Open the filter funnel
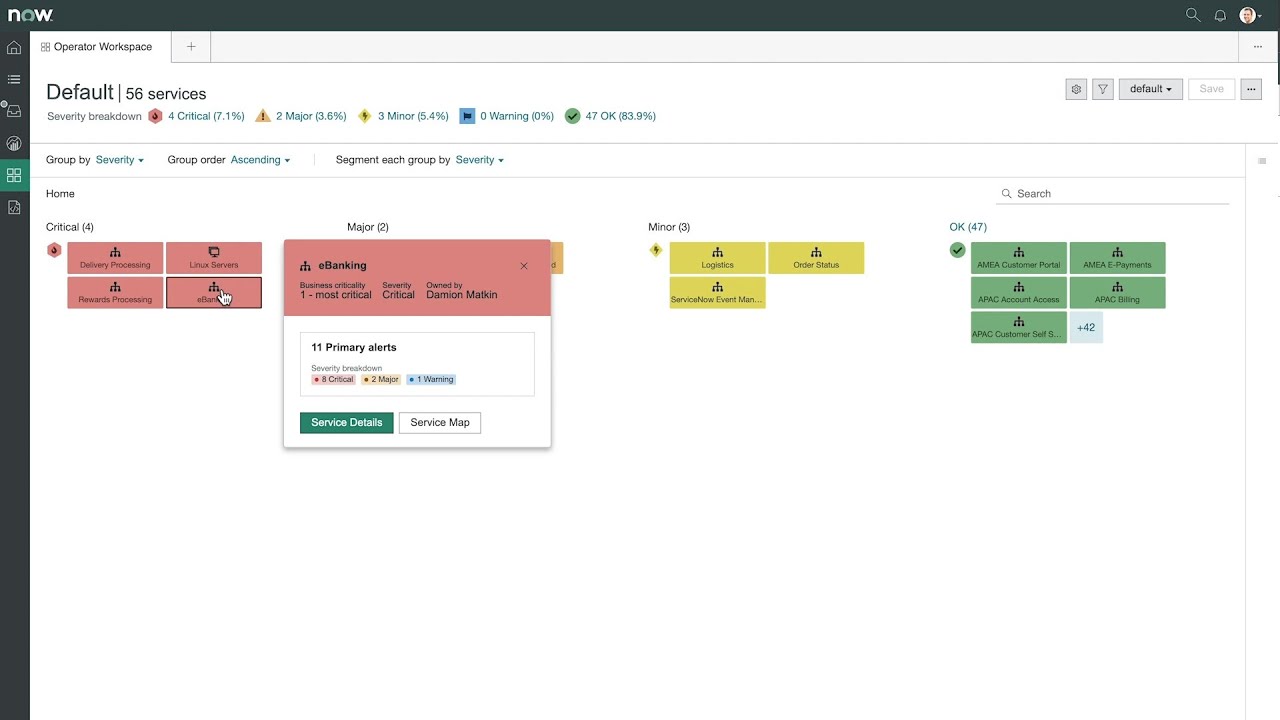The width and height of the screenshot is (1280, 720). point(1103,89)
